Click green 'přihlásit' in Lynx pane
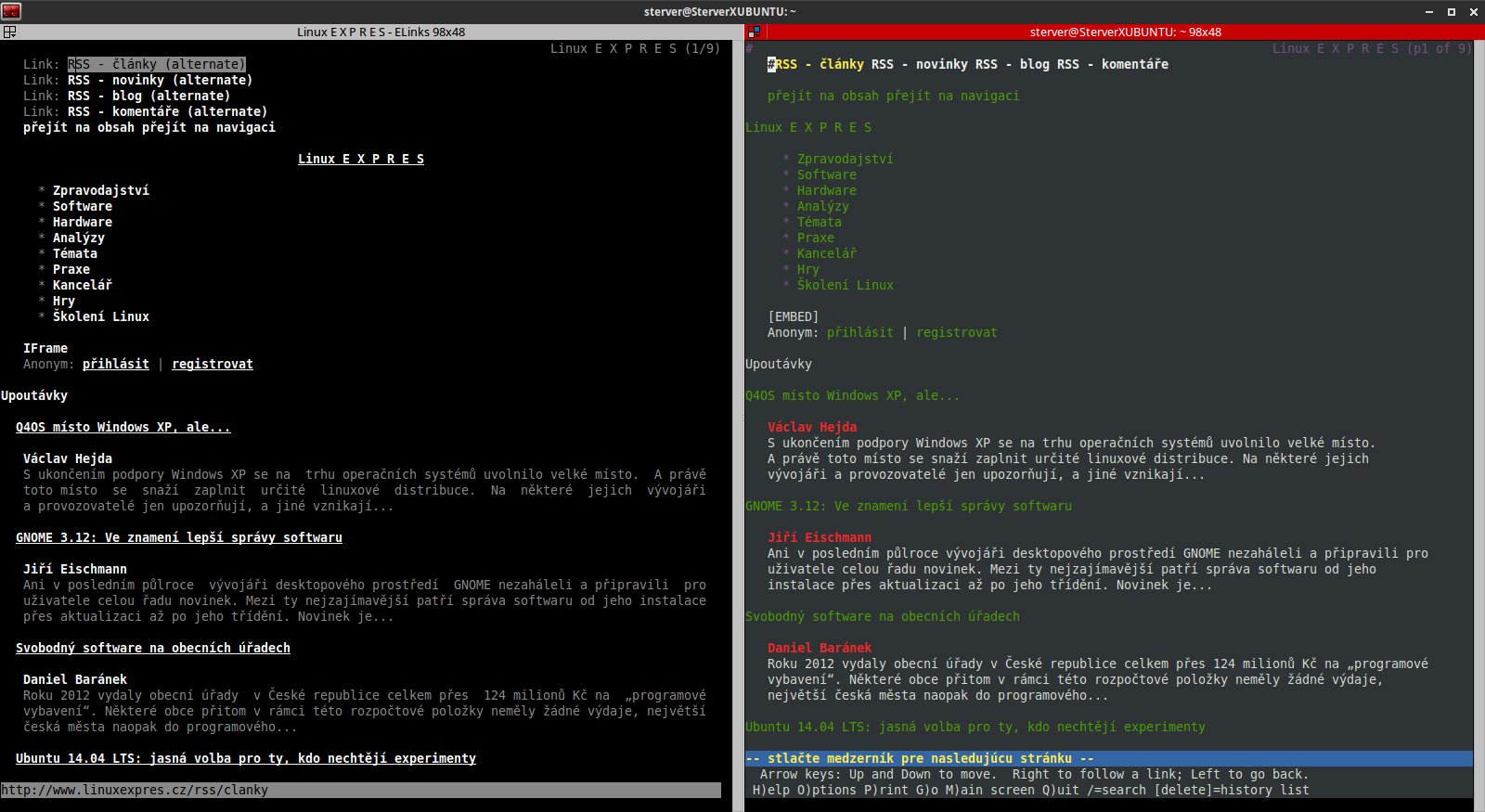The image size is (1485, 812). coord(860,332)
